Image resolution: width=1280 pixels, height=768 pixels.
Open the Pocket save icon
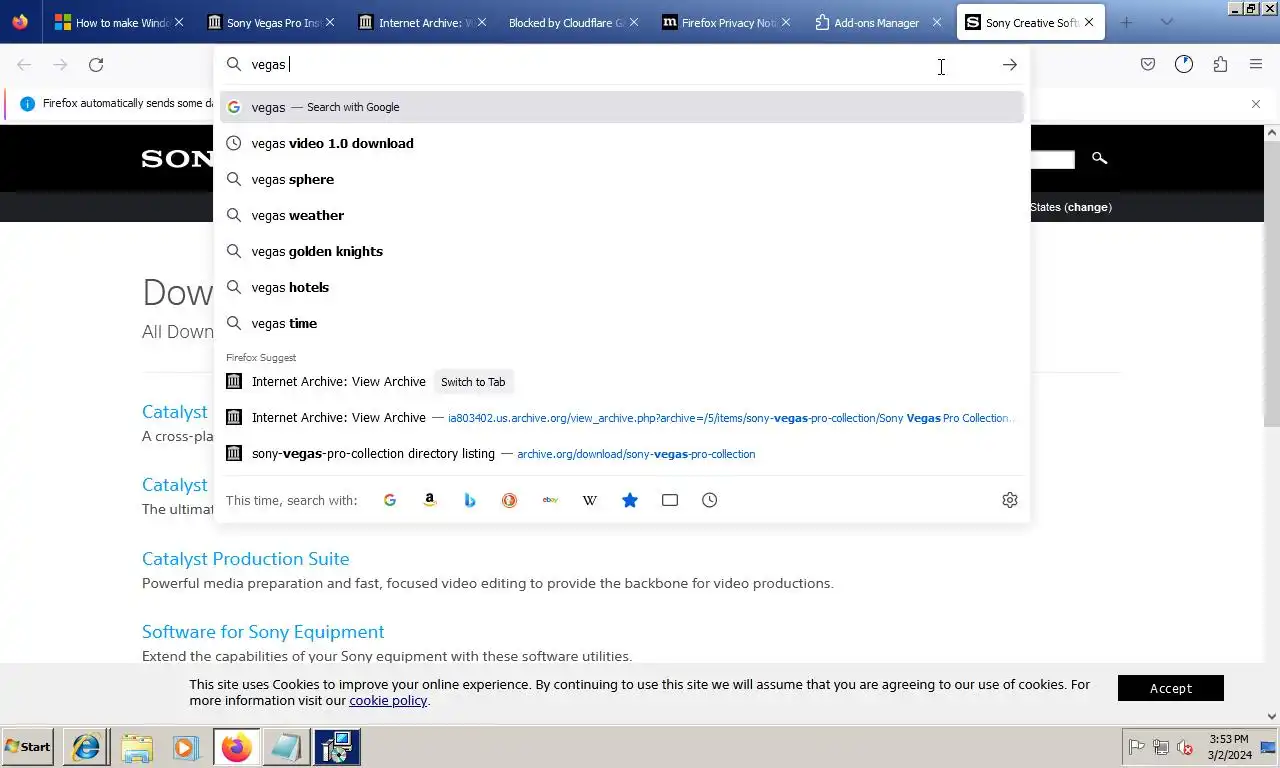[x=1148, y=65]
